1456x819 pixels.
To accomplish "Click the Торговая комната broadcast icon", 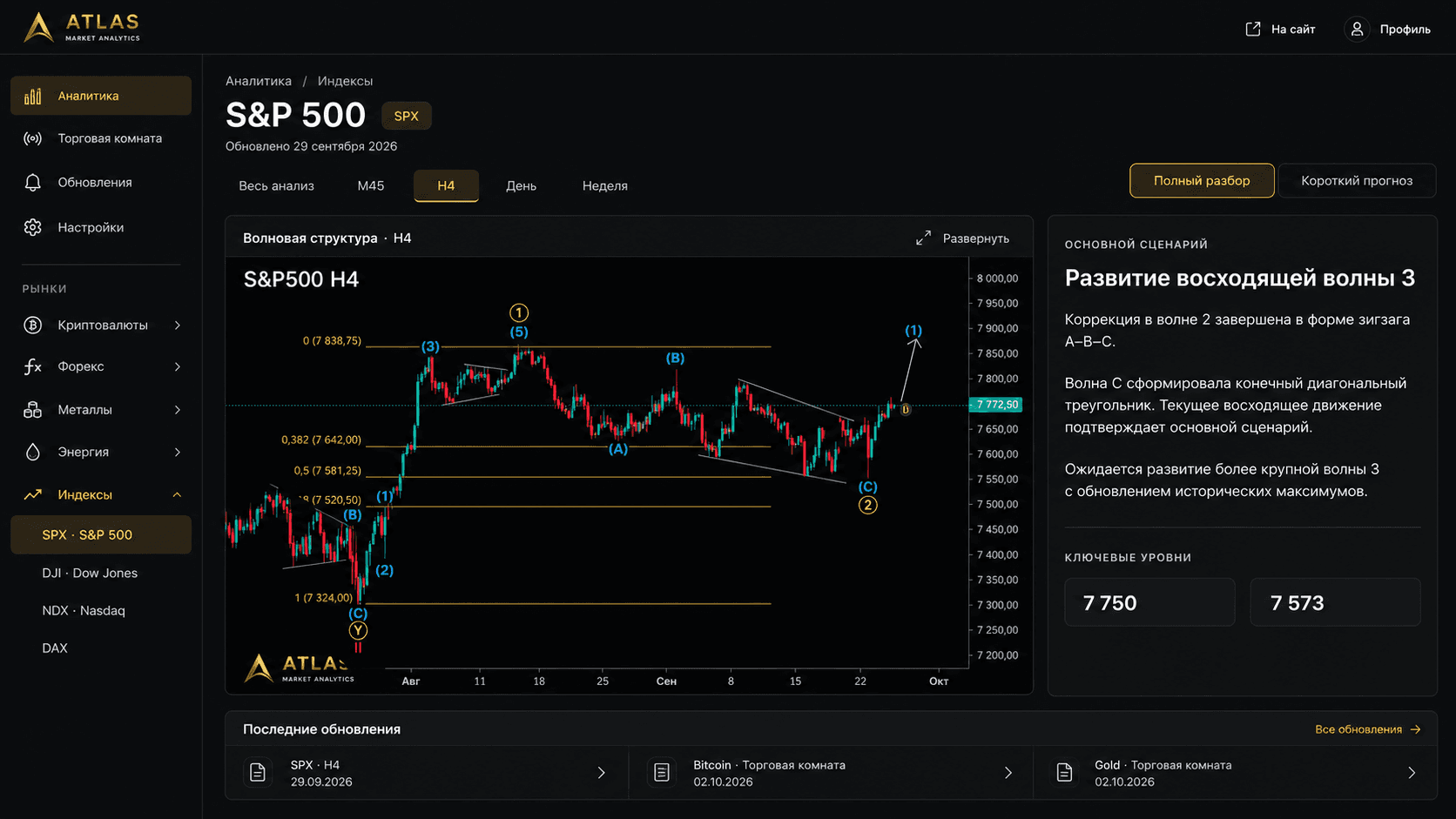I will coord(33,138).
